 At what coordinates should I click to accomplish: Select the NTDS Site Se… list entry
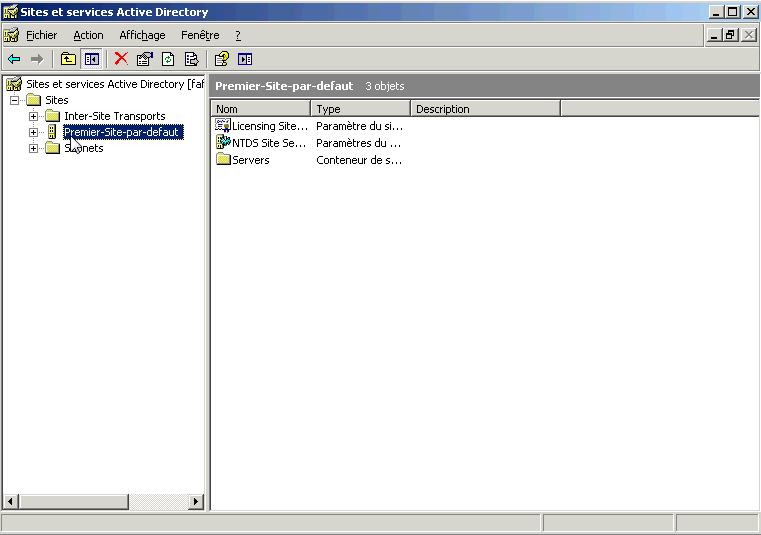click(x=269, y=143)
